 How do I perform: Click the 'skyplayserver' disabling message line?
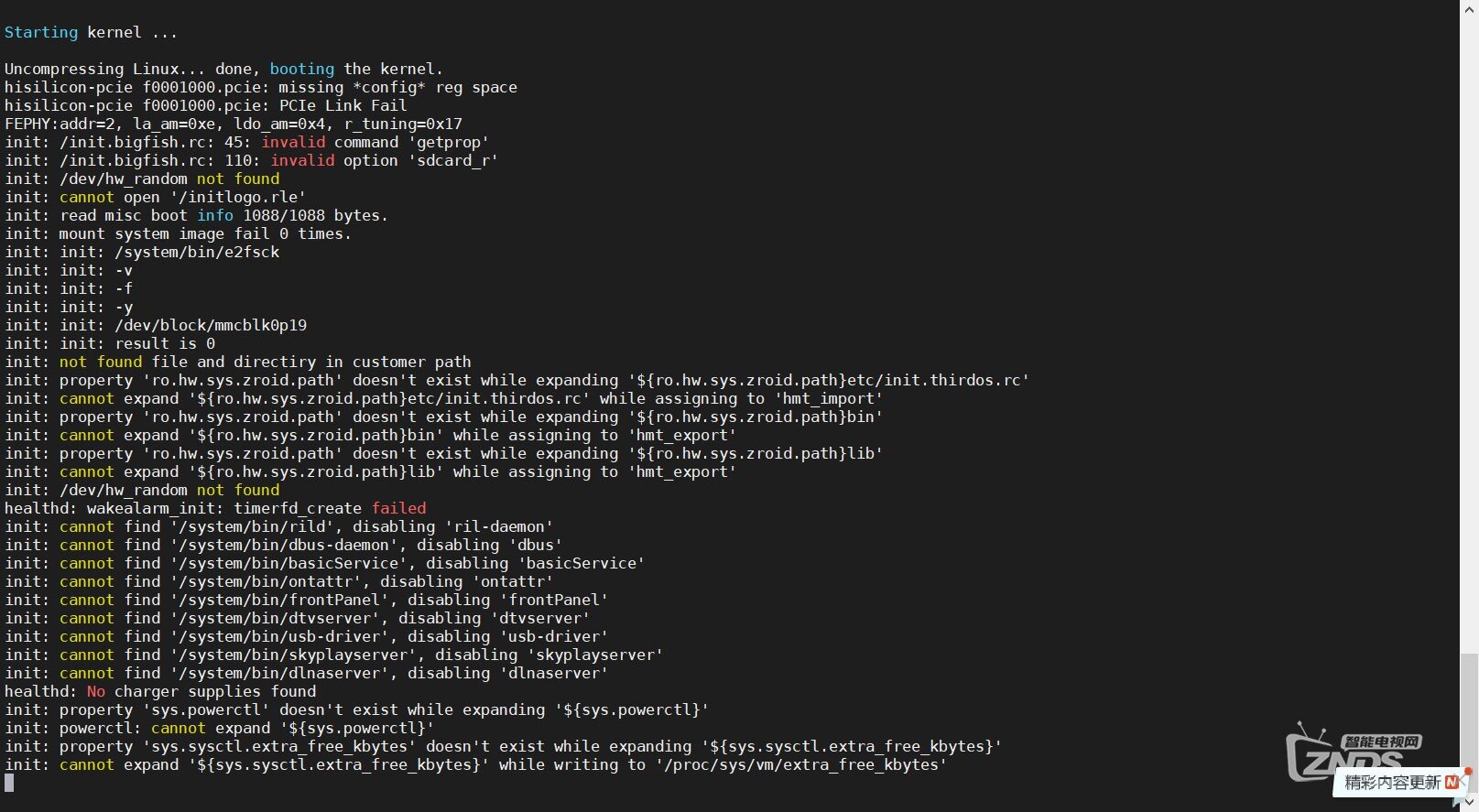[333, 655]
